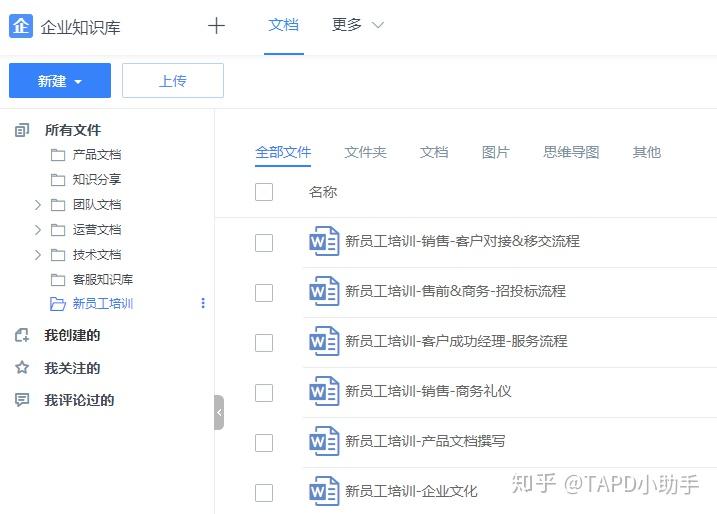Click the 我创建的 document-plus icon
This screenshot has height=514, width=717.
[22, 335]
